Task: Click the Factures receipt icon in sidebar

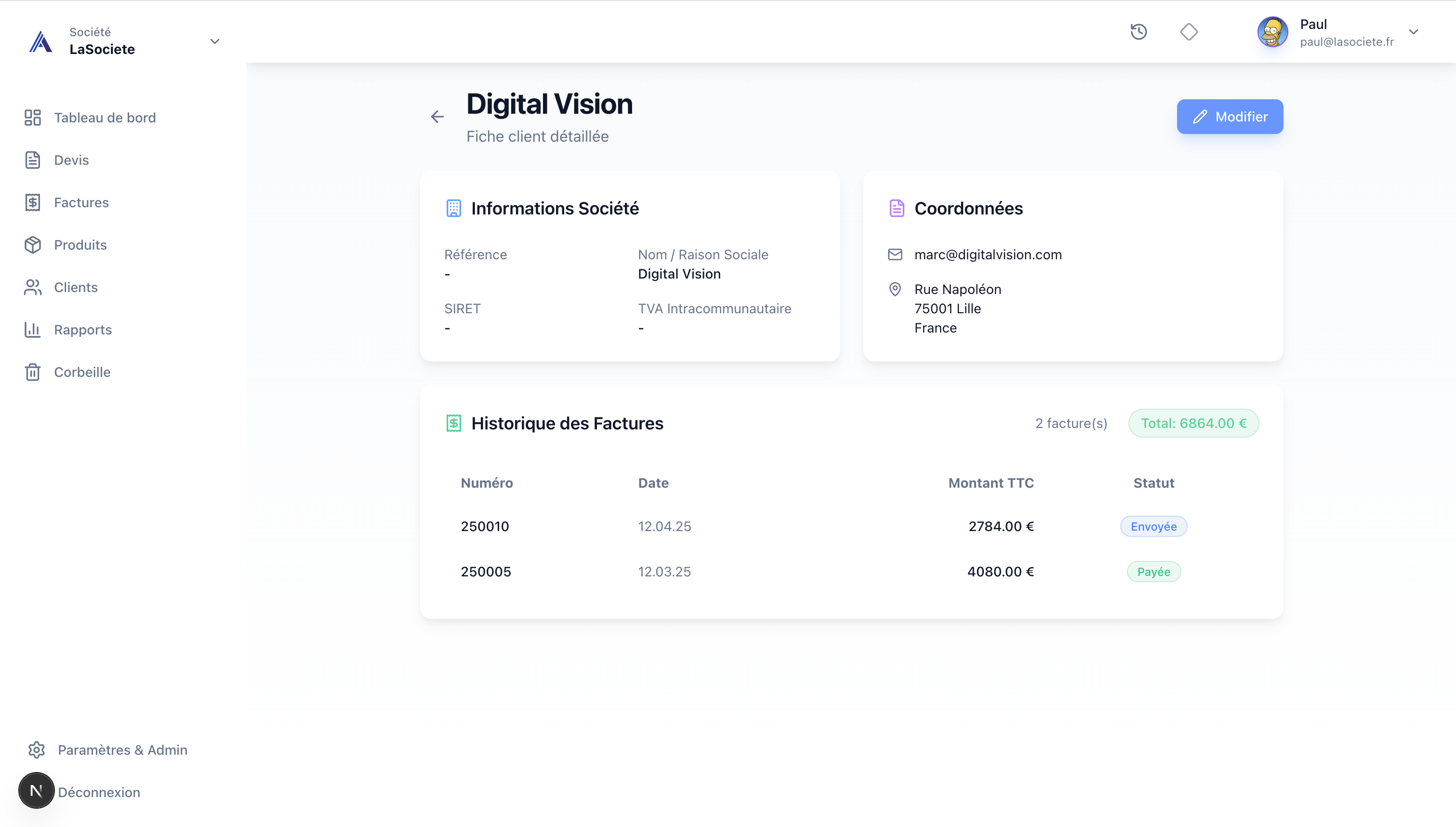Action: click(x=33, y=202)
